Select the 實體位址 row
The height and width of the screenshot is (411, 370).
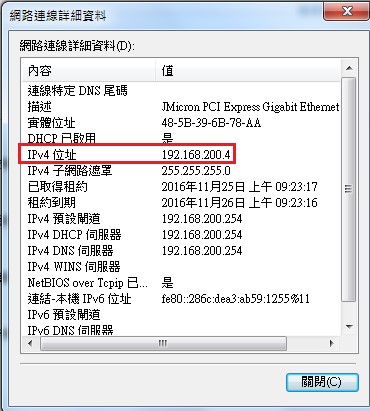pos(181,123)
